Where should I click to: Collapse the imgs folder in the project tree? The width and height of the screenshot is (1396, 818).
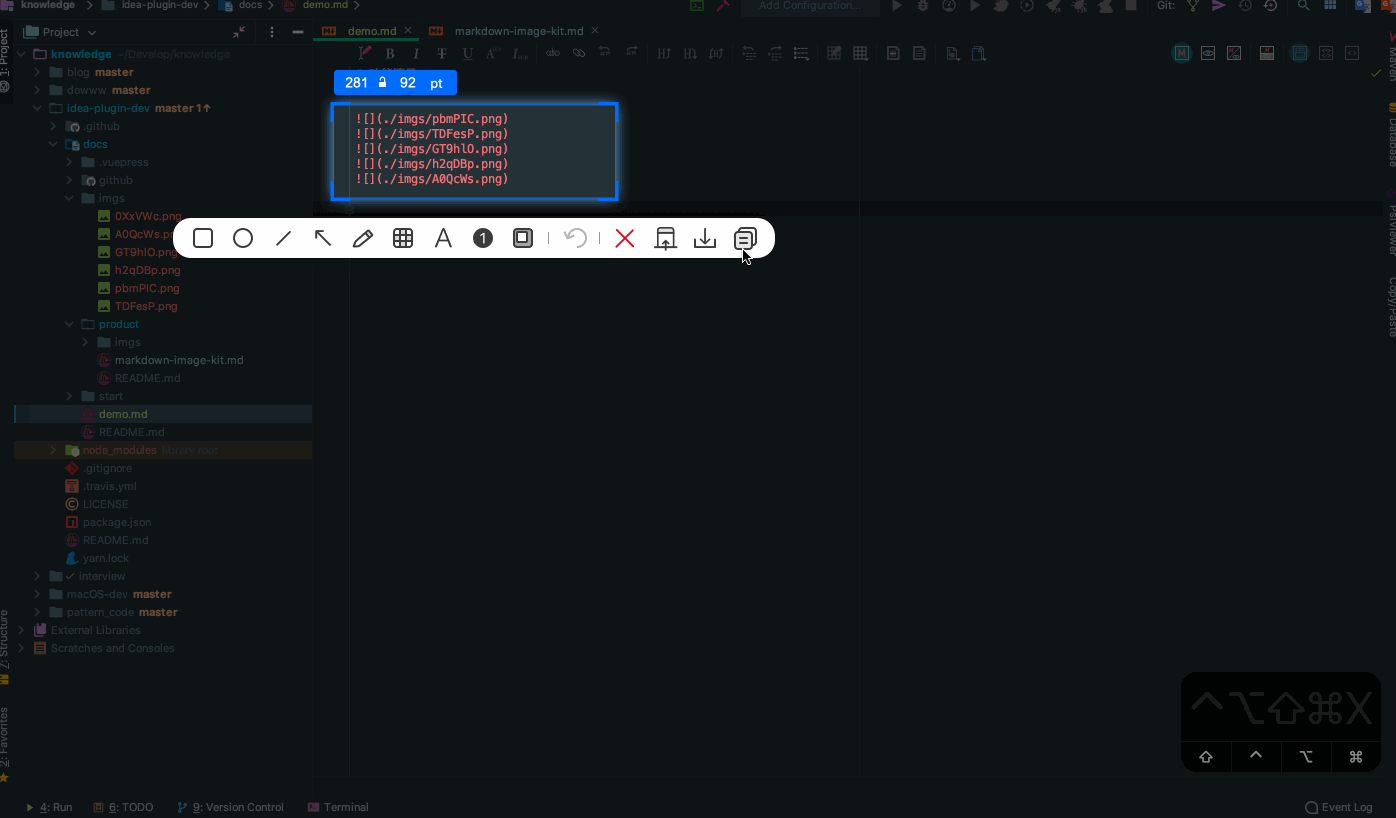pos(68,198)
